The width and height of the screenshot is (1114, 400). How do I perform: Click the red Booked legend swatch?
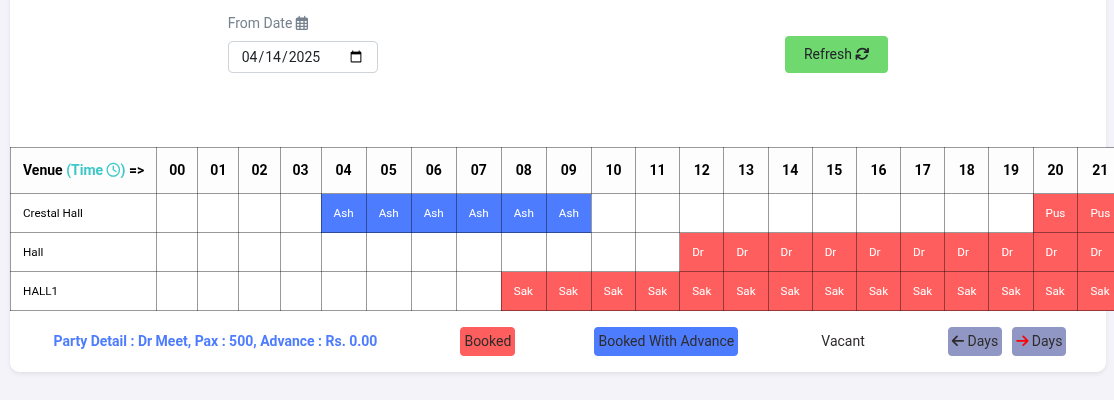pyautogui.click(x=487, y=341)
